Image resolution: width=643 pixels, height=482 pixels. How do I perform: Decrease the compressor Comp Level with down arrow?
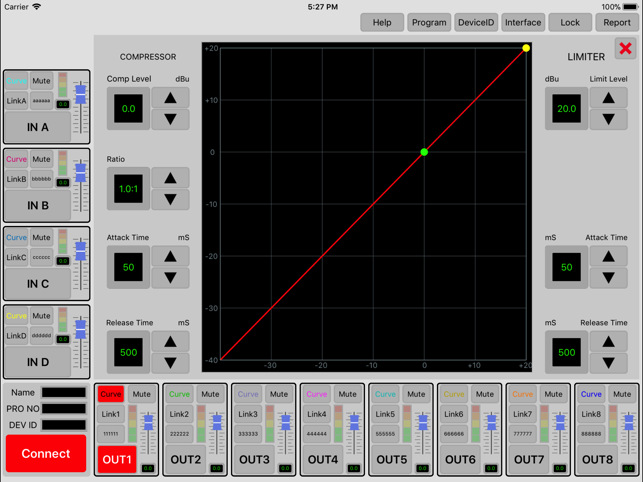click(x=170, y=119)
